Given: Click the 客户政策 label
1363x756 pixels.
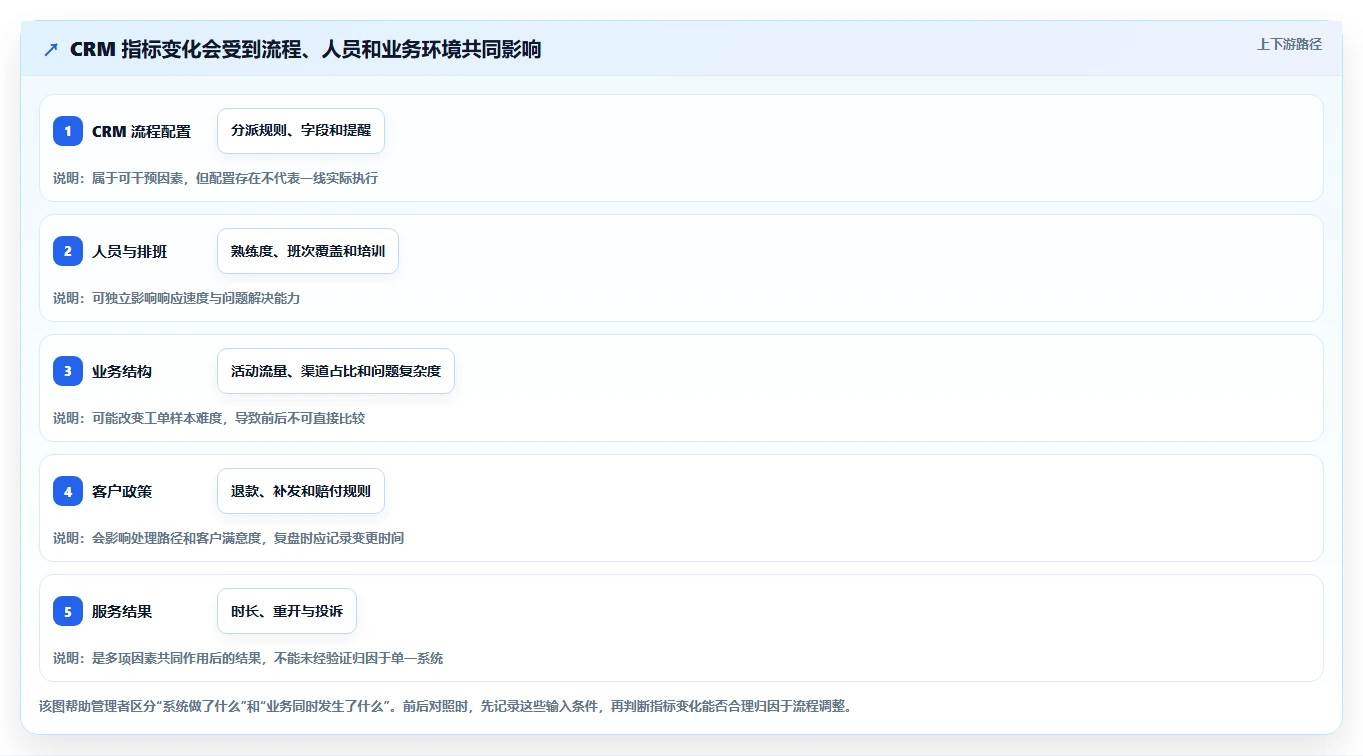Looking at the screenshot, I should tap(122, 491).
